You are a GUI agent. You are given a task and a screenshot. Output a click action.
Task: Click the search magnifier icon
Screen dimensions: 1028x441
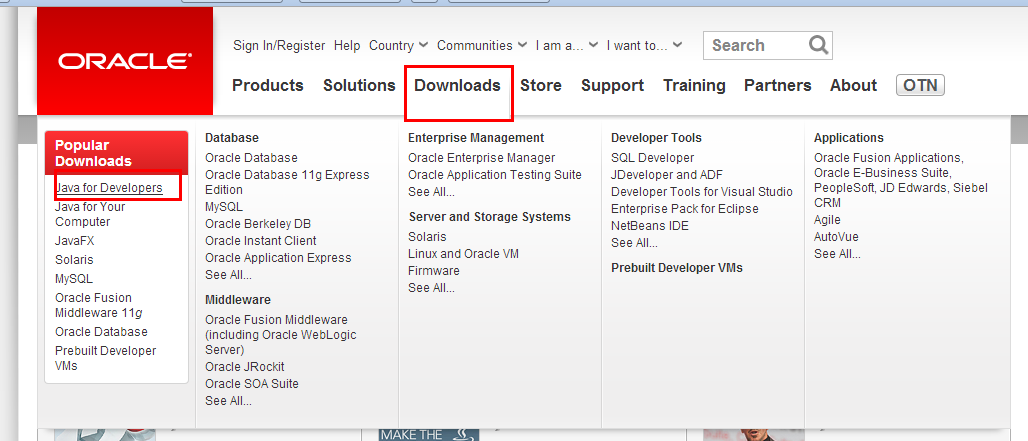(x=818, y=45)
